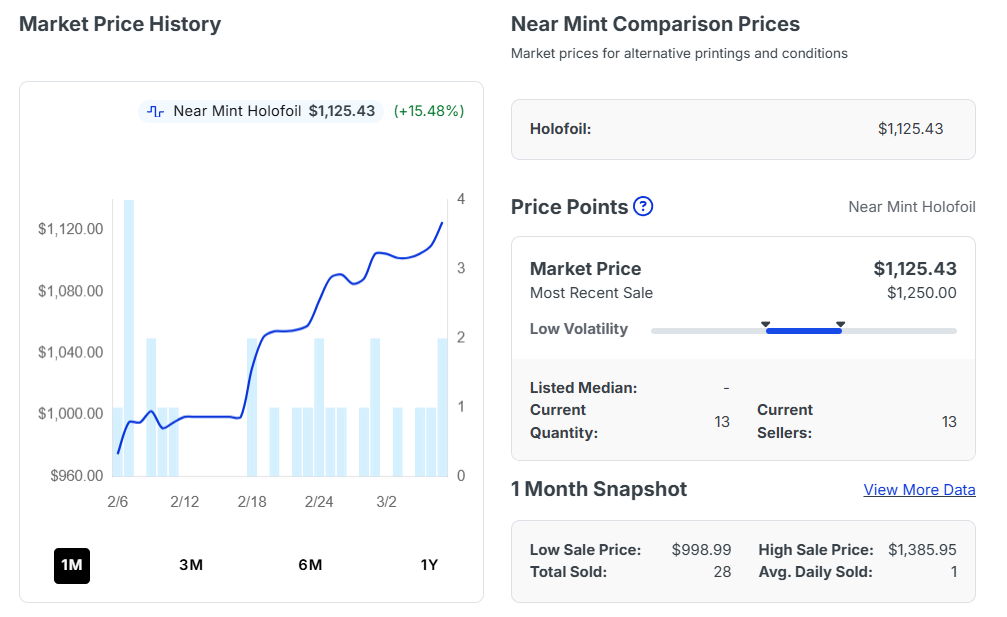This screenshot has height=617, width=1007.
Task: Click the green +15.48% change indicator
Action: [x=428, y=111]
